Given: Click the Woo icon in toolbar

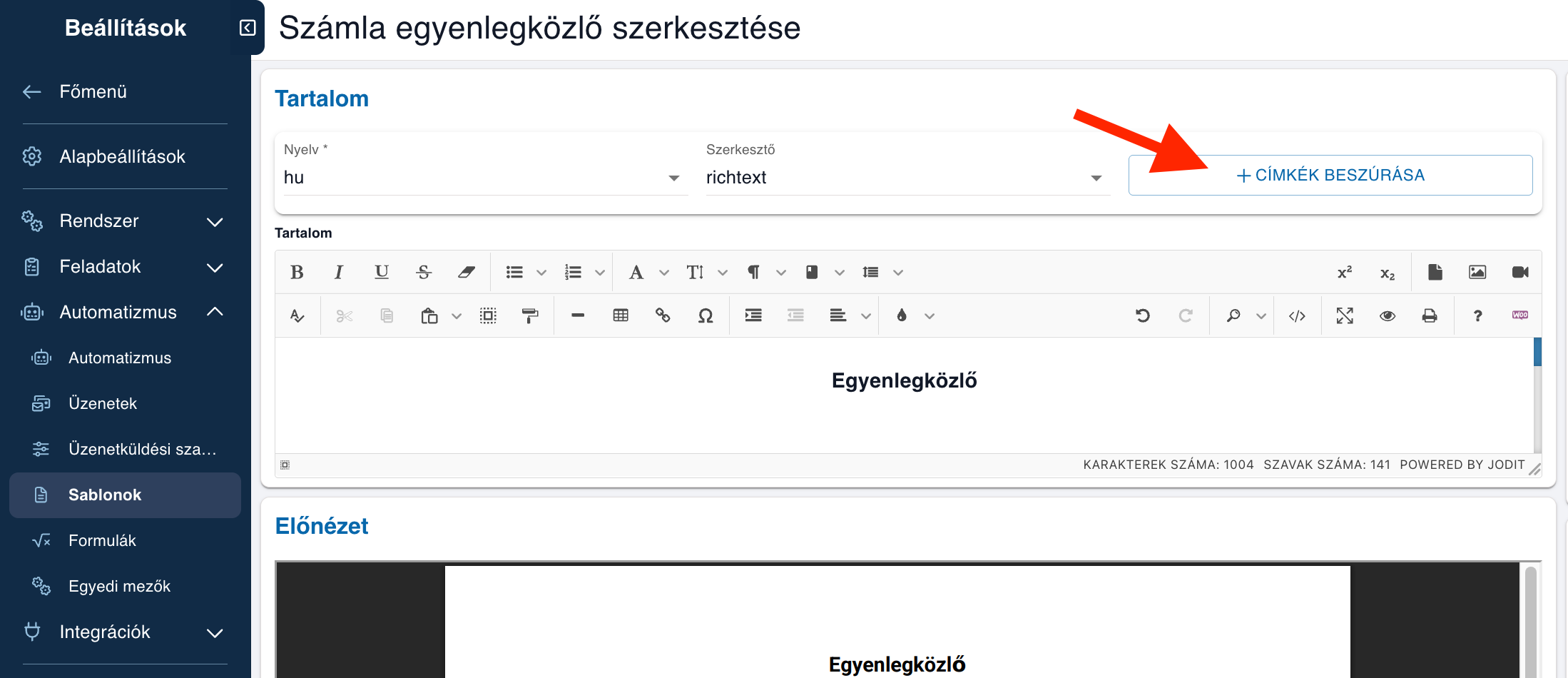Looking at the screenshot, I should [x=1520, y=315].
